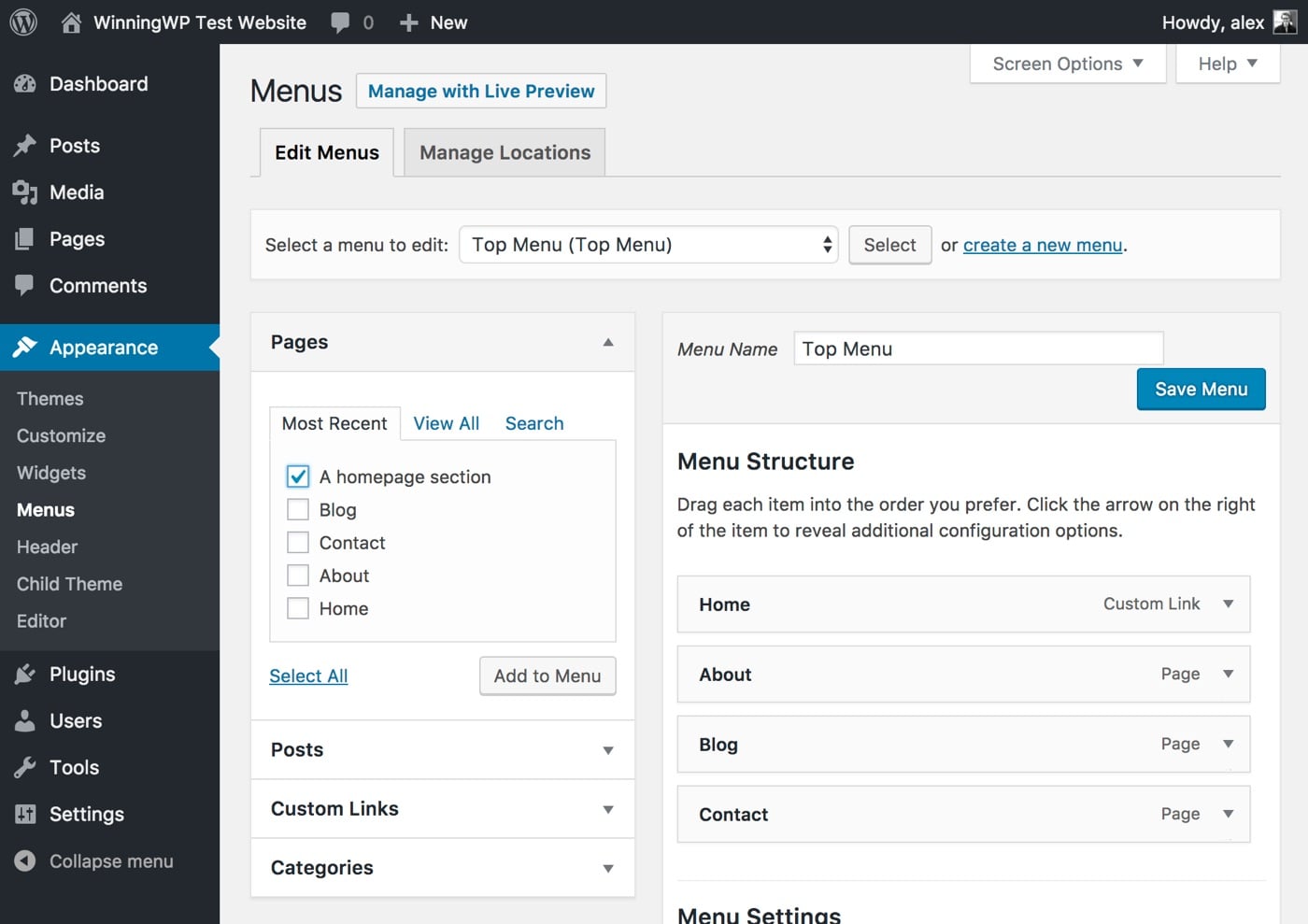The height and width of the screenshot is (924, 1308).
Task: Check the Blog page checkbox
Action: pyautogui.click(x=298, y=509)
